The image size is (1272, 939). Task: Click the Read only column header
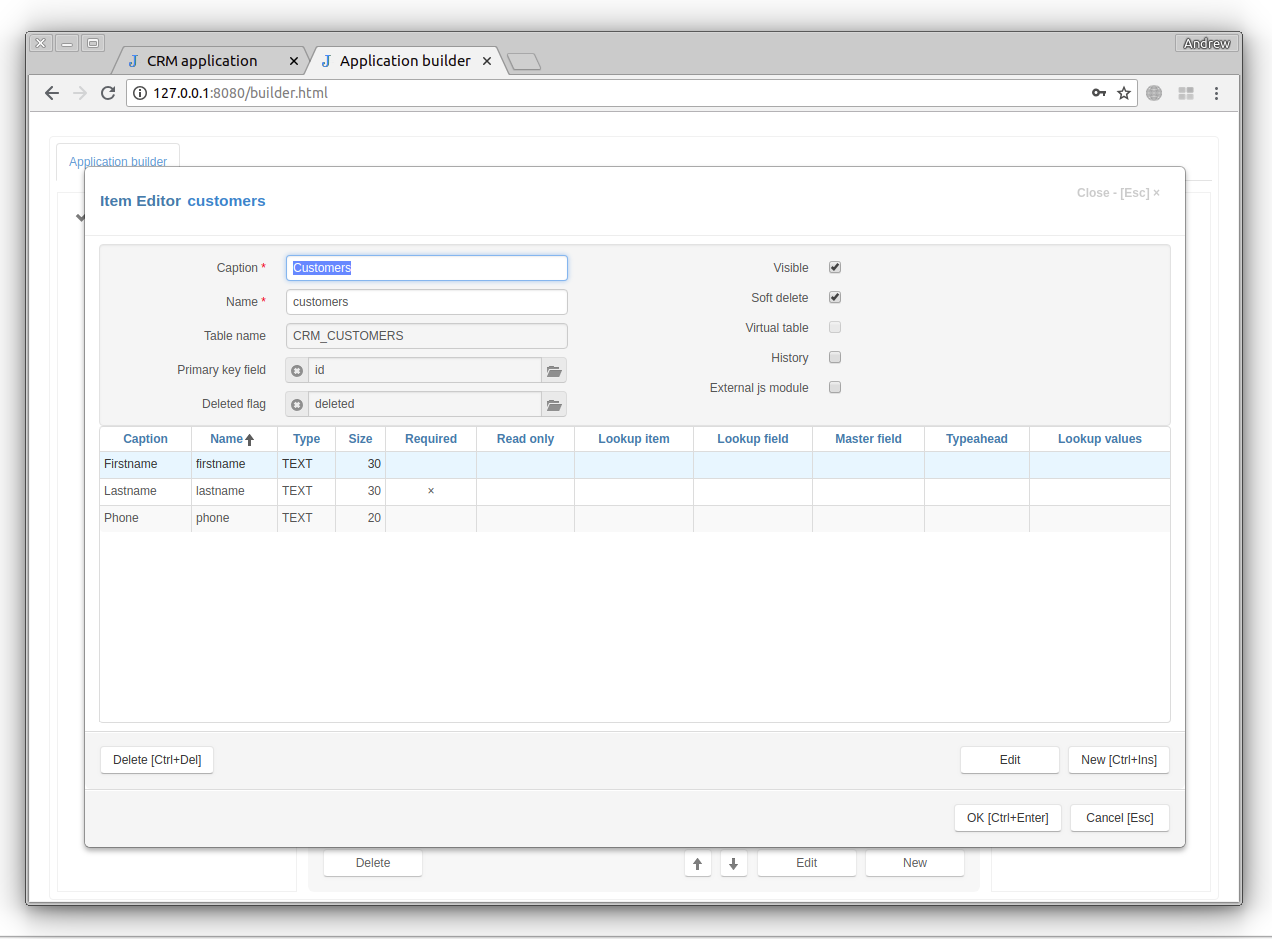[x=526, y=439]
